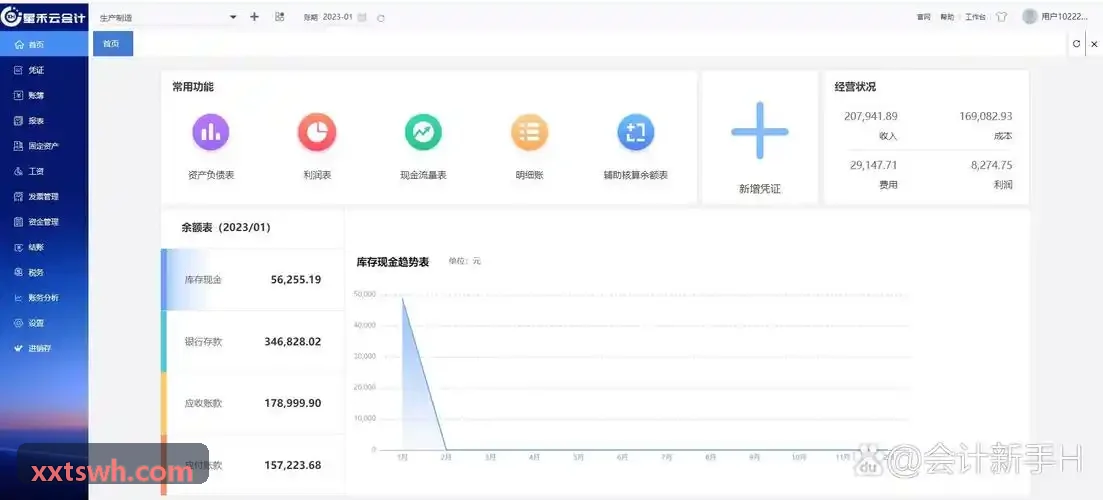Image resolution: width=1103 pixels, height=500 pixels.
Task: Open the 用户10222... account menu
Action: (x=1064, y=17)
